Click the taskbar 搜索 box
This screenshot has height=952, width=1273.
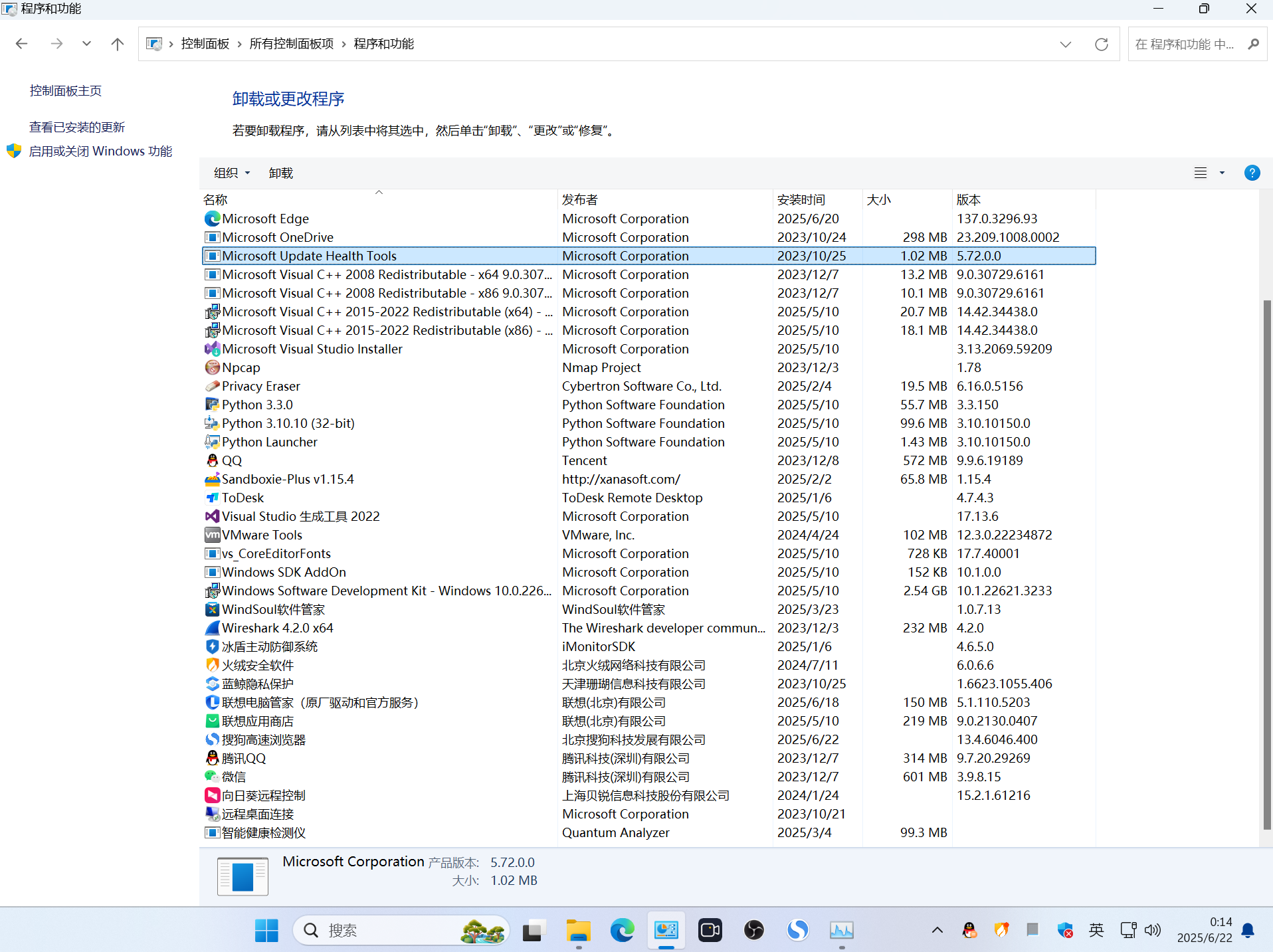[x=401, y=930]
